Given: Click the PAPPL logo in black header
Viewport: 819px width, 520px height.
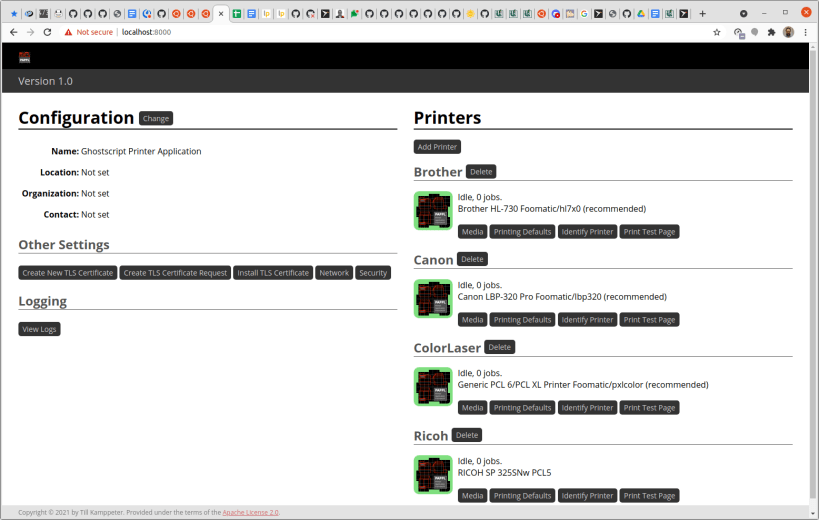Looking at the screenshot, I should click(x=25, y=57).
